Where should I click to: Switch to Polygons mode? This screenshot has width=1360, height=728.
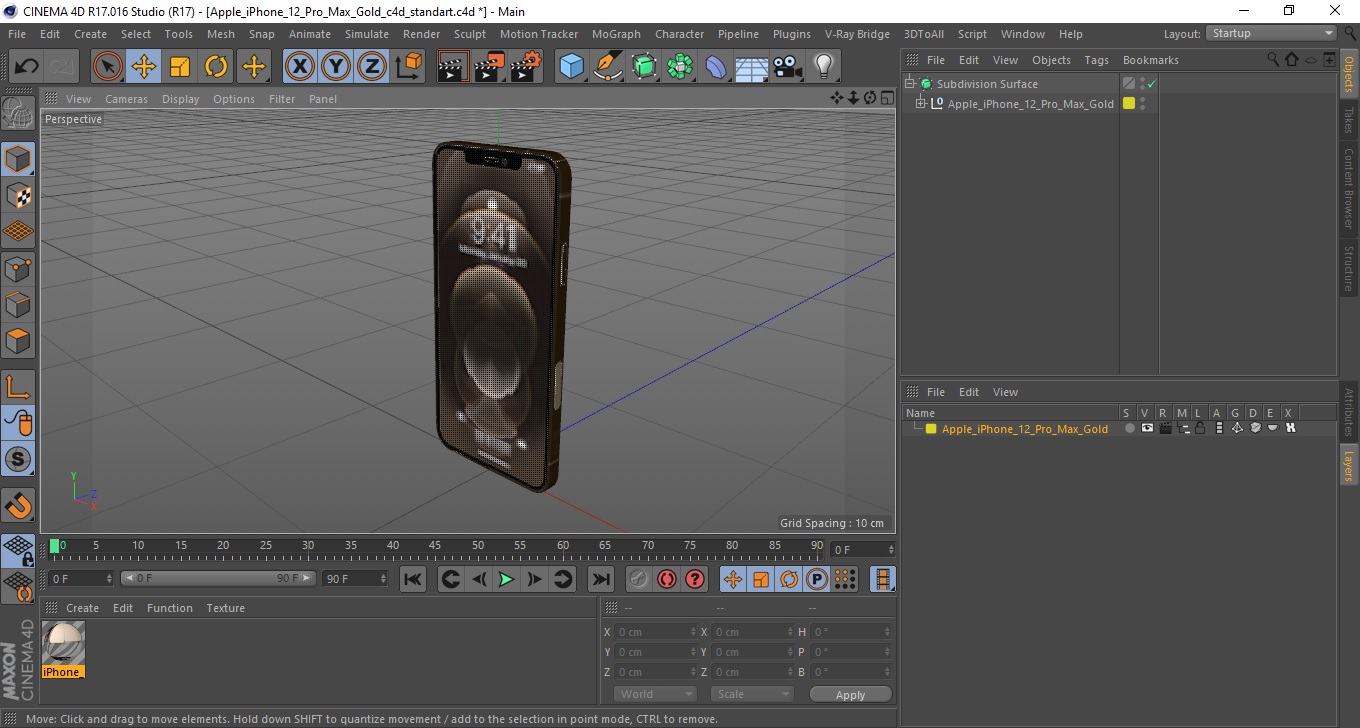tap(18, 340)
